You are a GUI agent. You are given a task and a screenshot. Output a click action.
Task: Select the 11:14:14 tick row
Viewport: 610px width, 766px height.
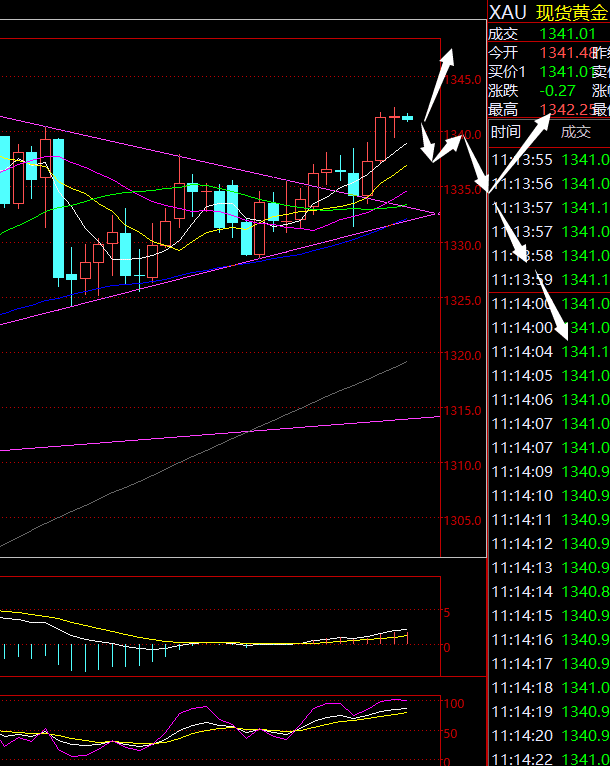pos(548,592)
